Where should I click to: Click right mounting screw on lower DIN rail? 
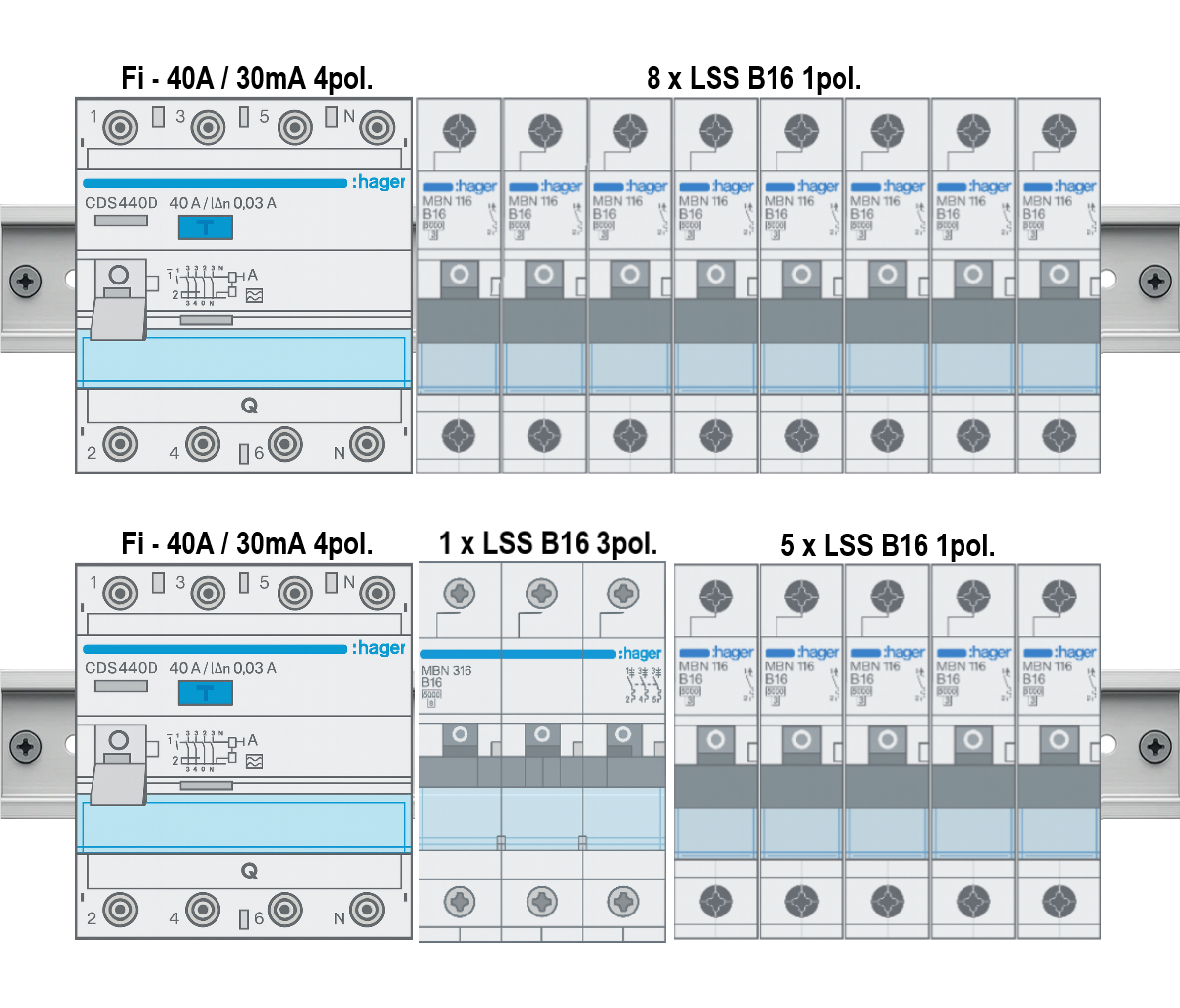[1154, 746]
